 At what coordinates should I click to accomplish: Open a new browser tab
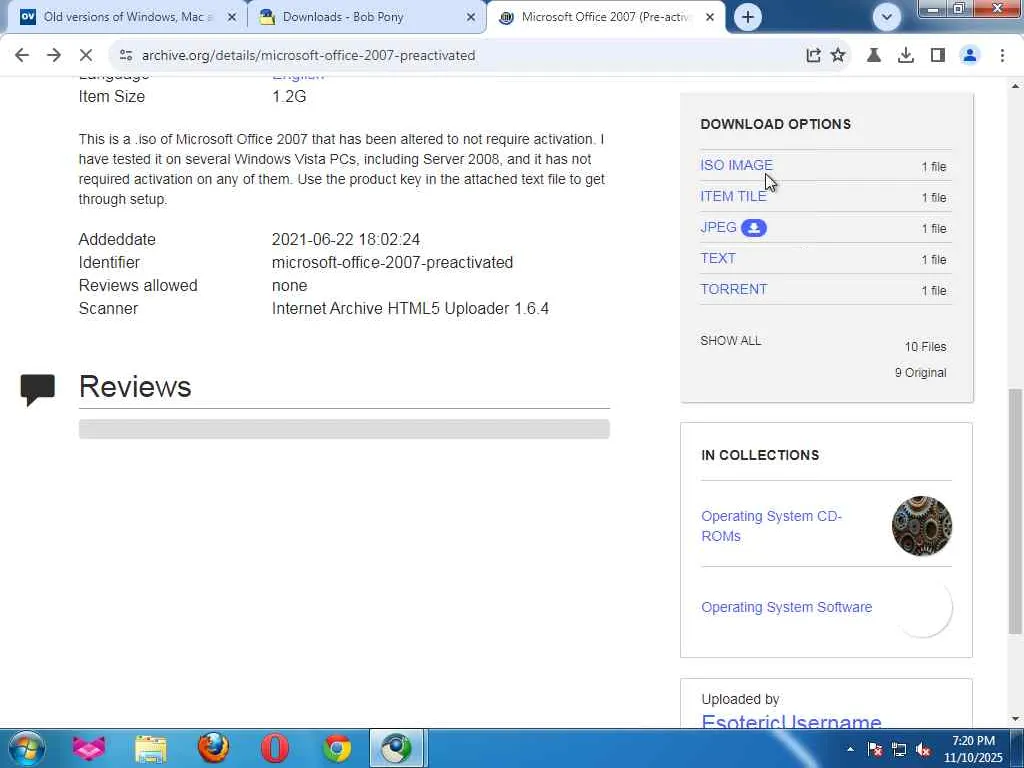[x=748, y=17]
